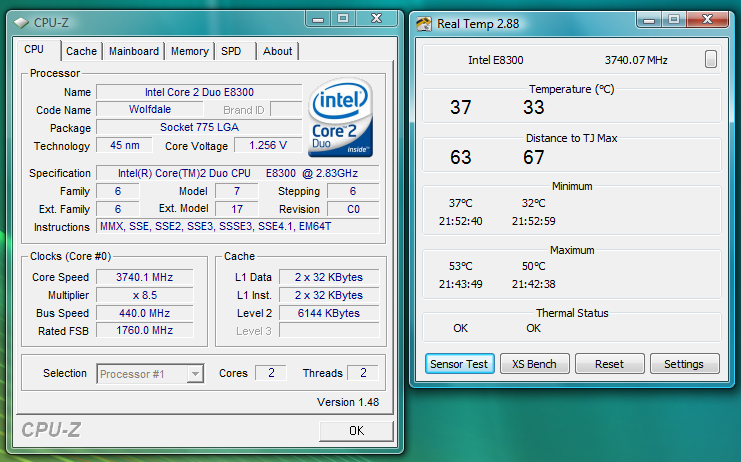
Task: Click the Stepping value field
Action: pyautogui.click(x=353, y=191)
